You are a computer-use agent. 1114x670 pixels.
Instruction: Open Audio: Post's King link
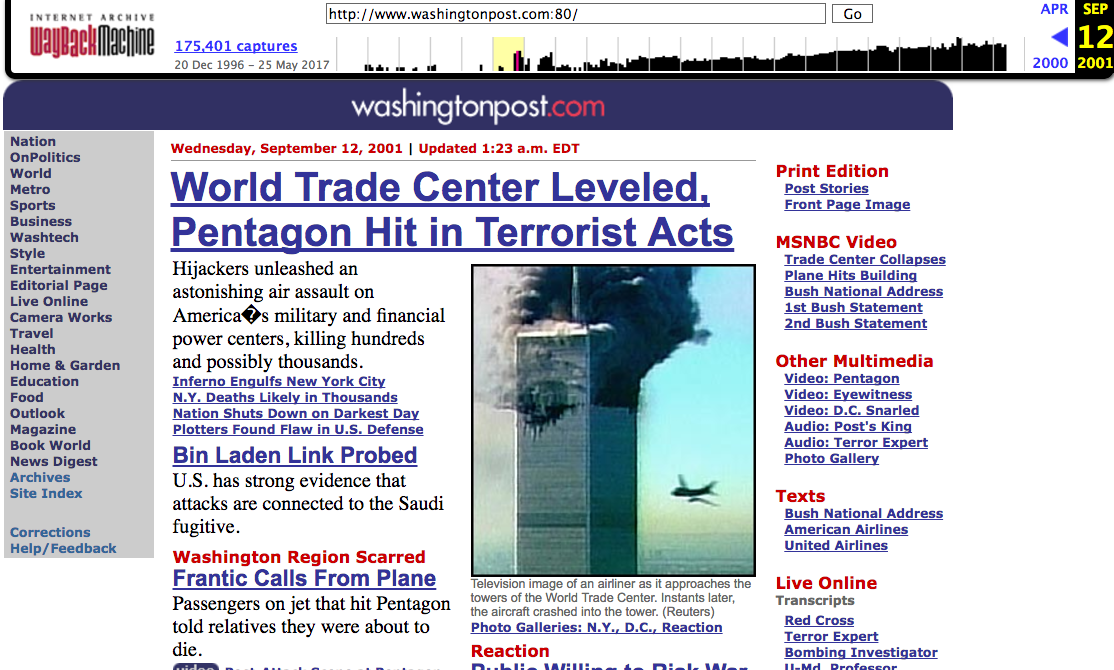point(848,426)
